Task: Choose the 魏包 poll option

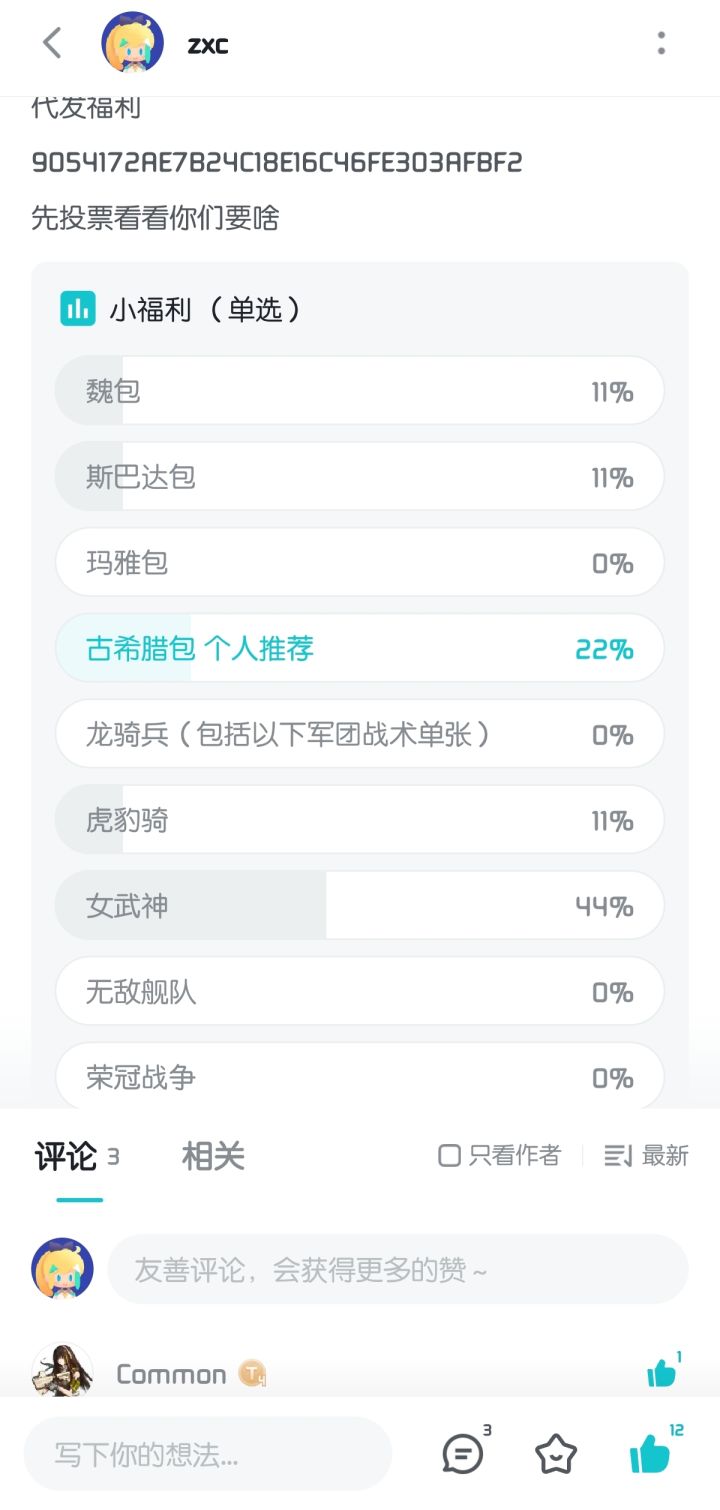Action: tap(360, 391)
